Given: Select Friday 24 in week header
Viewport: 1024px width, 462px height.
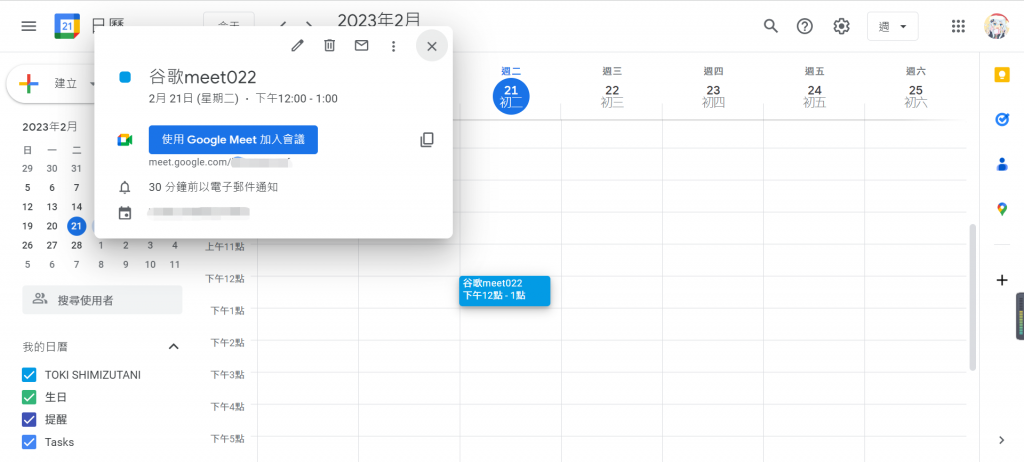Looking at the screenshot, I should tap(814, 95).
